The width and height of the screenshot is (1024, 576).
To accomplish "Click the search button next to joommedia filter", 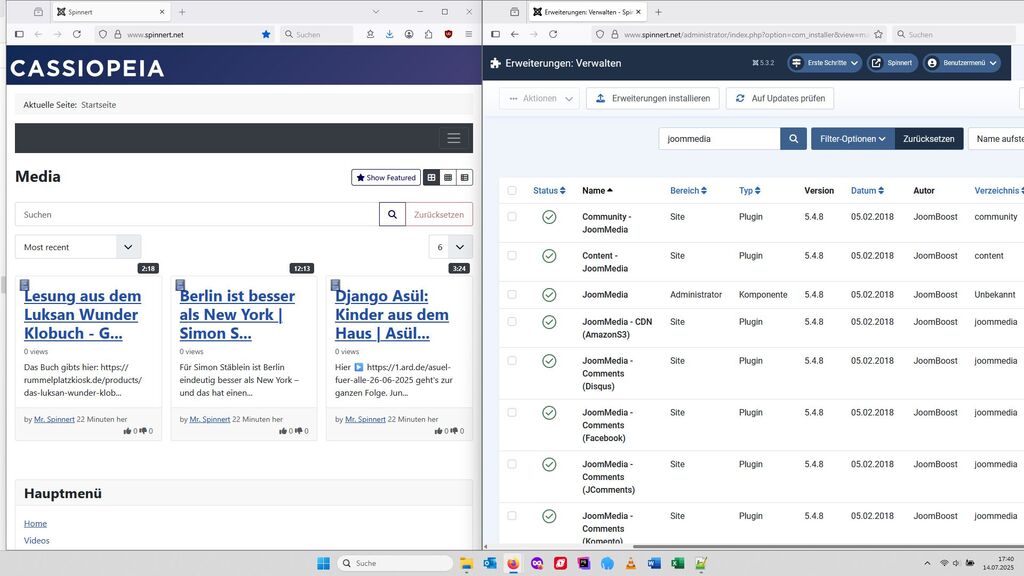I will [x=793, y=138].
